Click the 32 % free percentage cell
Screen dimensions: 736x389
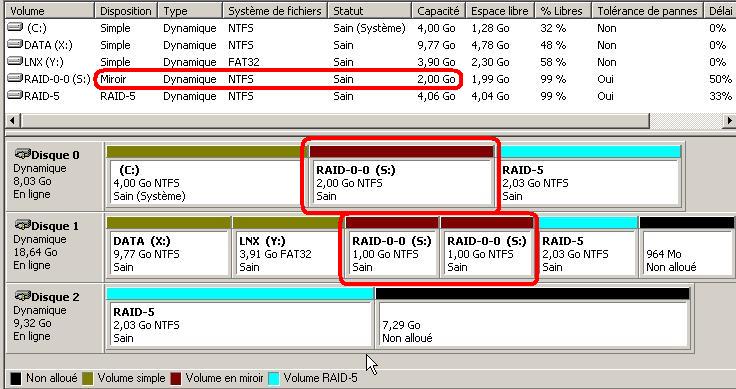click(553, 28)
